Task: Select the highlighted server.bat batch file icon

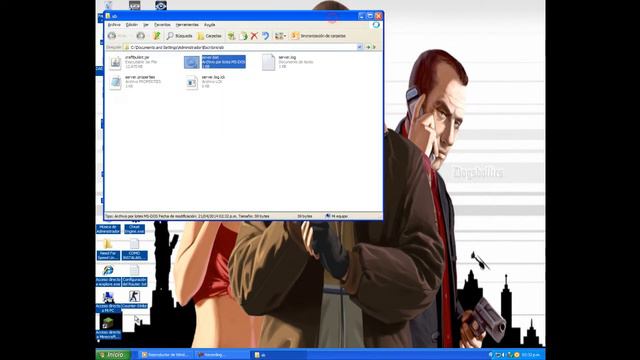Action: pyautogui.click(x=192, y=62)
